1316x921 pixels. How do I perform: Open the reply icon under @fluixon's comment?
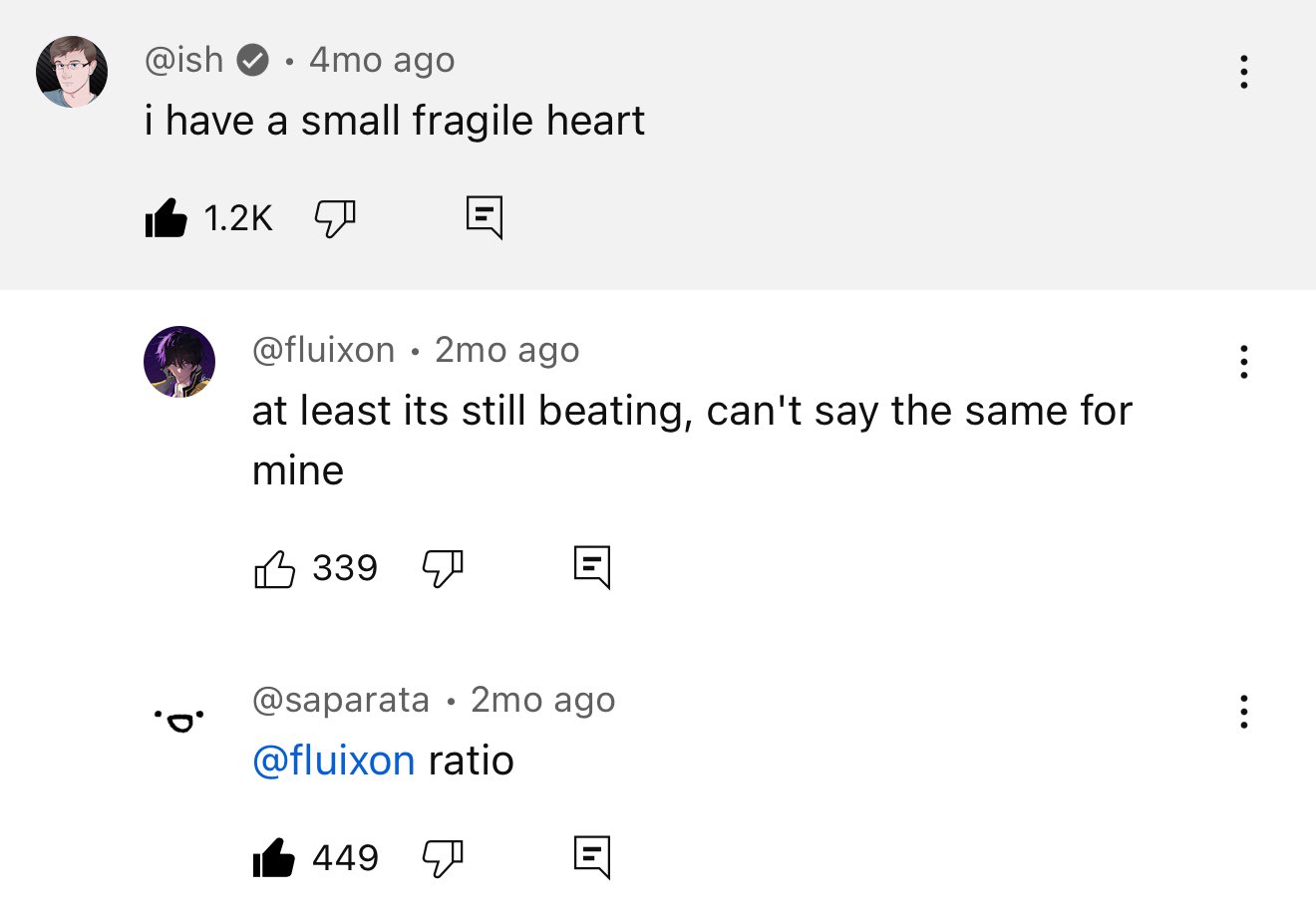[x=590, y=567]
